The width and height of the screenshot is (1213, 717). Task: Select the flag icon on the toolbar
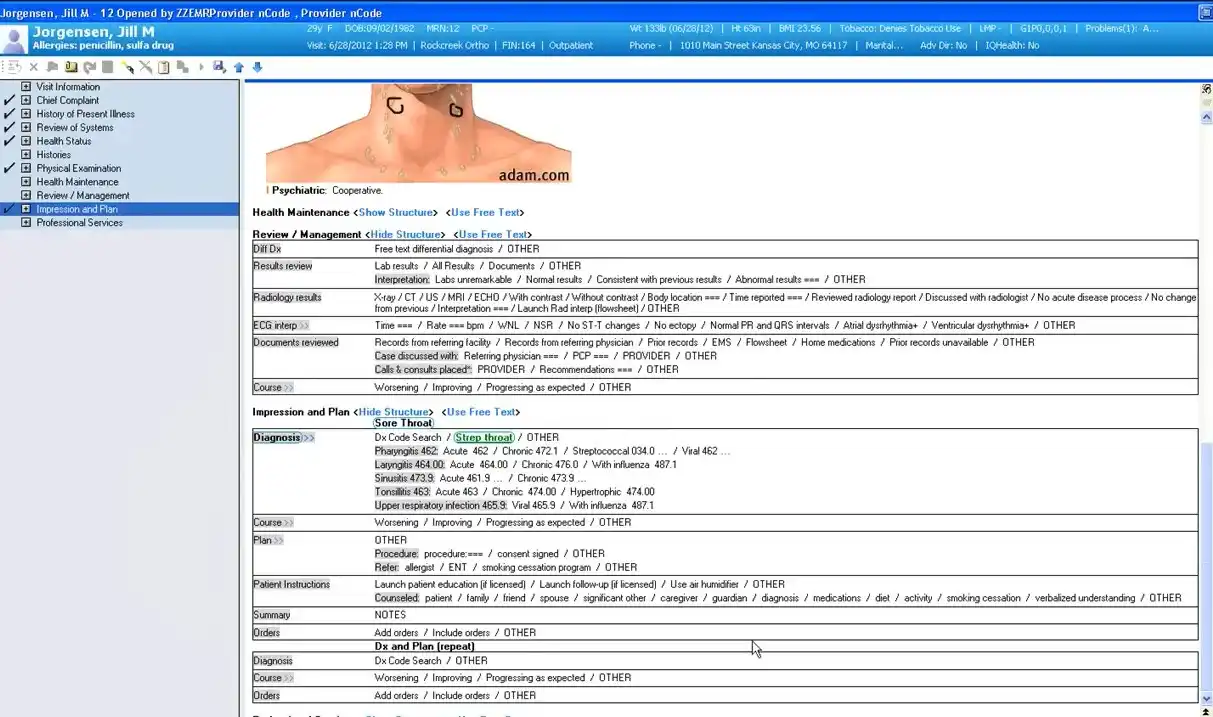52,66
